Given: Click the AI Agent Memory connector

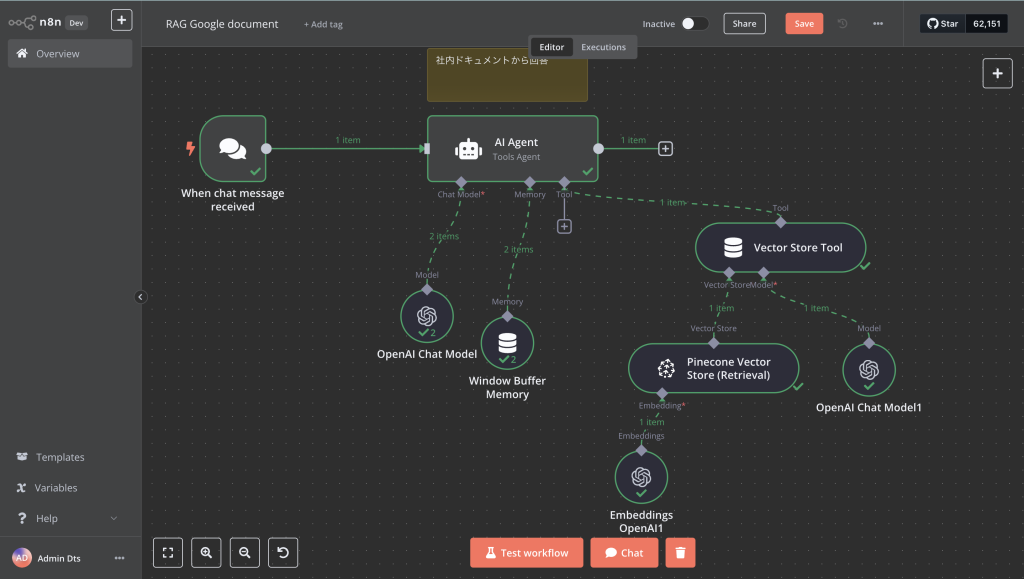Looking at the screenshot, I should 530,182.
